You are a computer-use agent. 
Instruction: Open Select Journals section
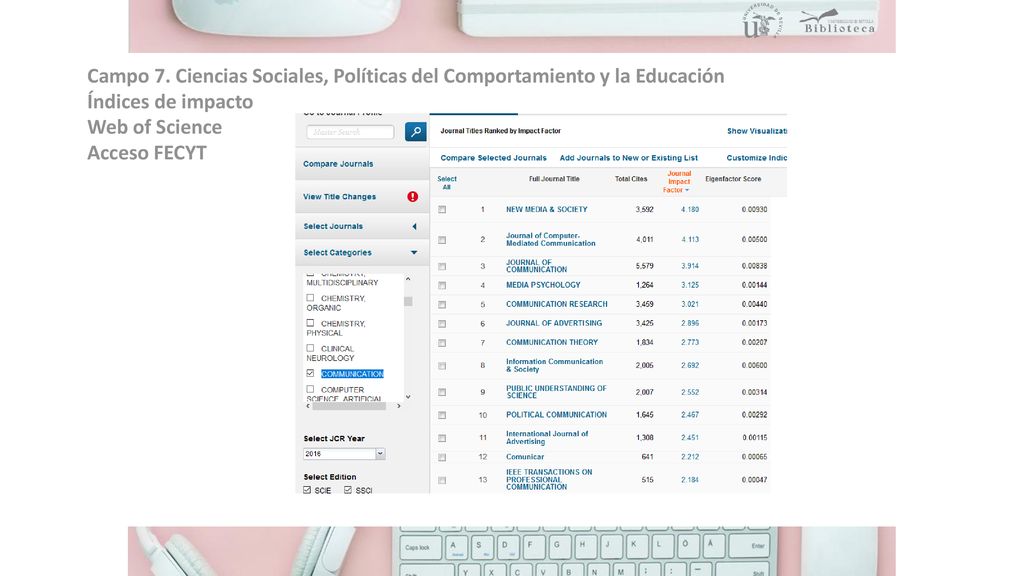333,227
